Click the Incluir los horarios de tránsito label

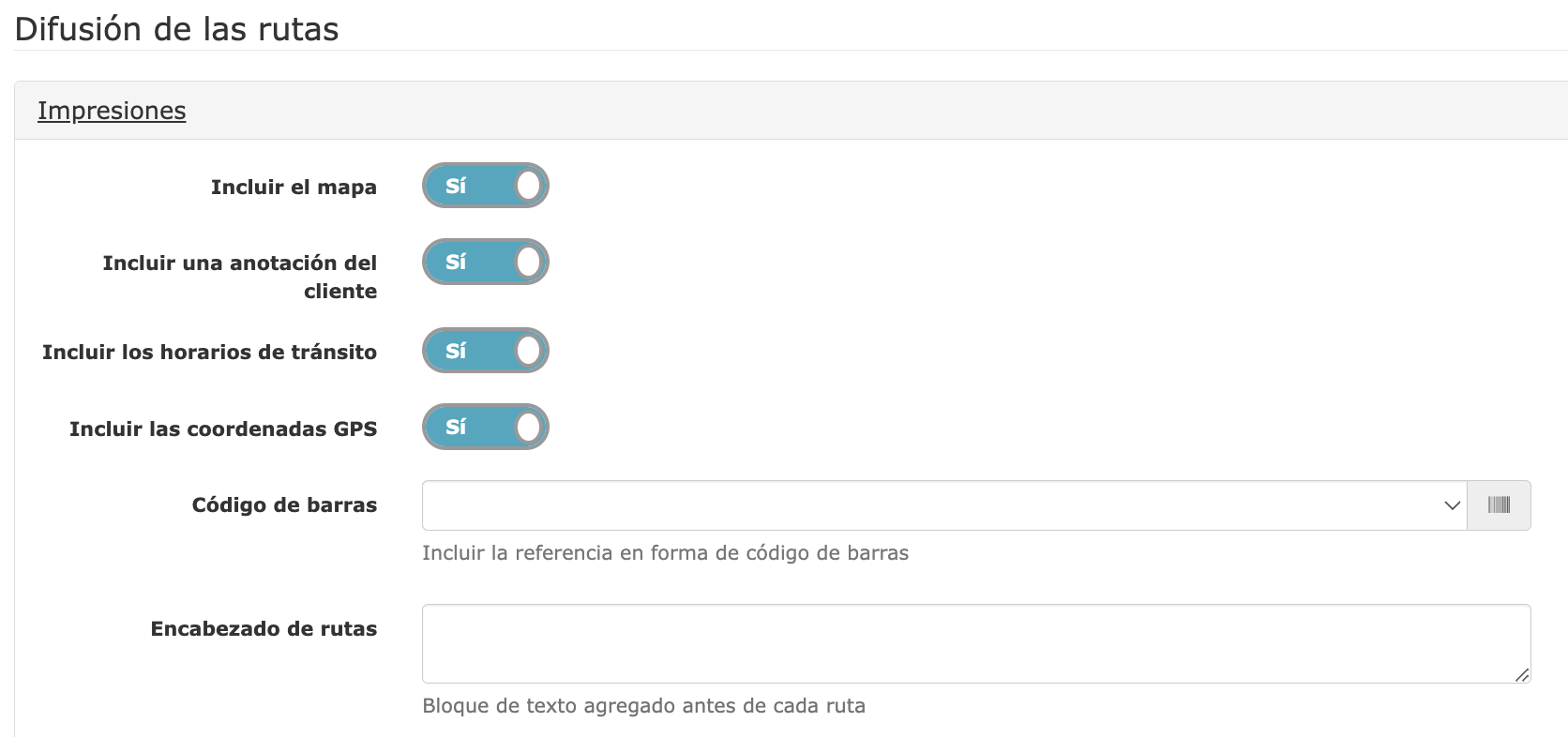(x=209, y=352)
